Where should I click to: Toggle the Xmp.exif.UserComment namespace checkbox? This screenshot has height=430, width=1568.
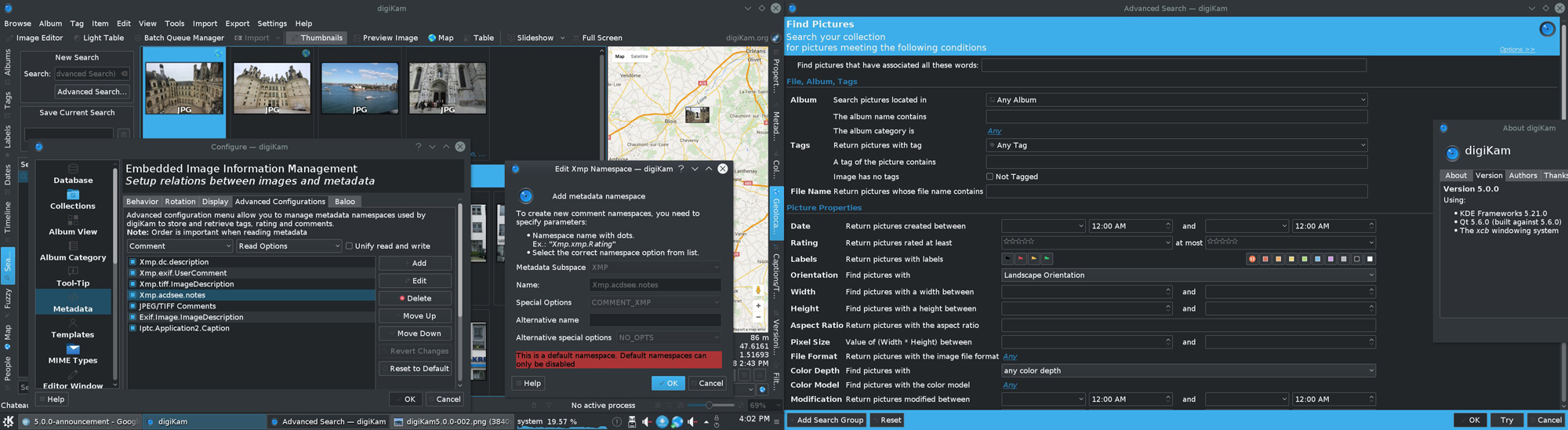133,273
